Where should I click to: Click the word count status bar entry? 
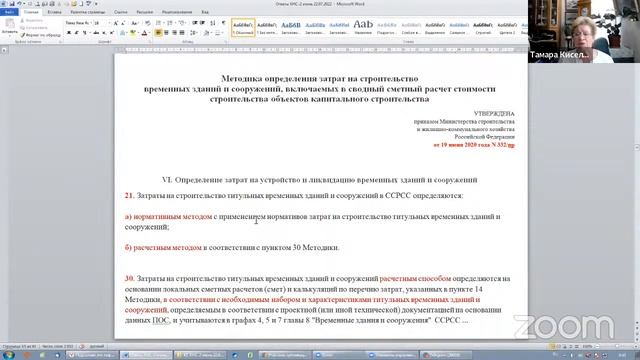[x=58, y=346]
